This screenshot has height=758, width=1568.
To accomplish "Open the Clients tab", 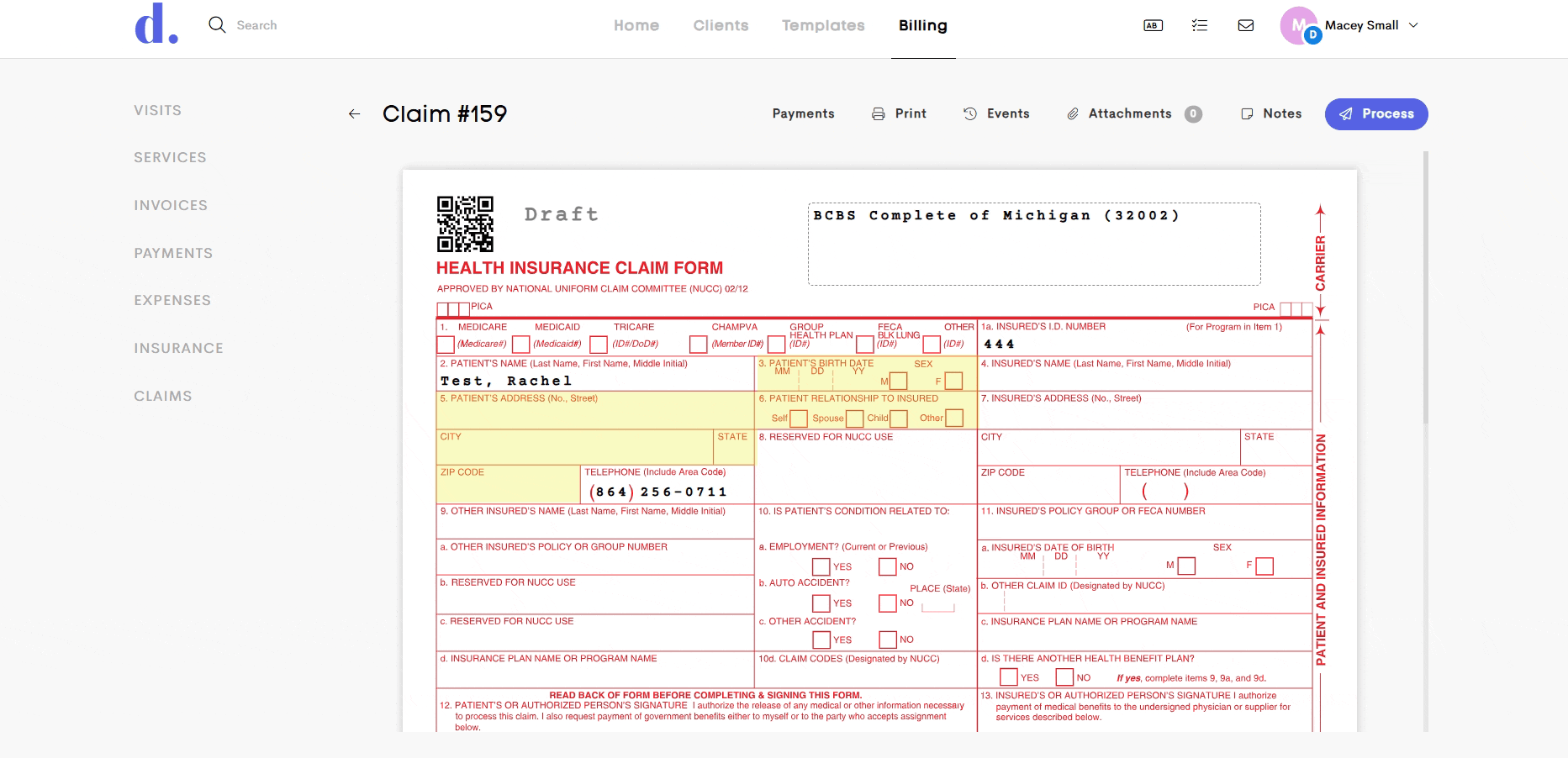I will click(x=721, y=25).
